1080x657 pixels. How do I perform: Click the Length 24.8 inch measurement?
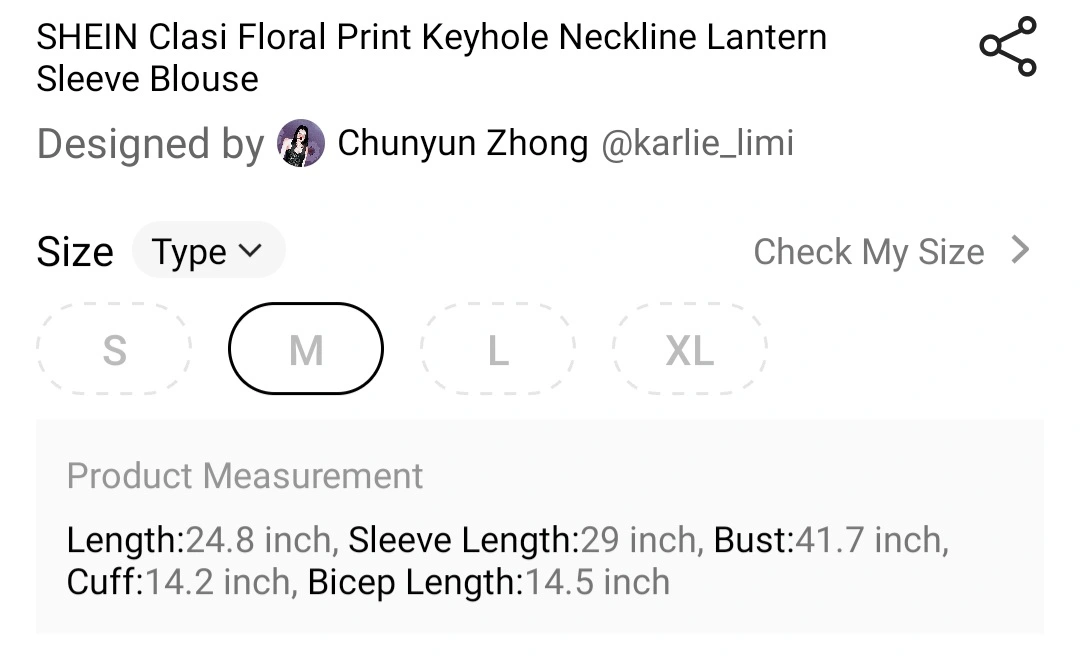coord(203,539)
